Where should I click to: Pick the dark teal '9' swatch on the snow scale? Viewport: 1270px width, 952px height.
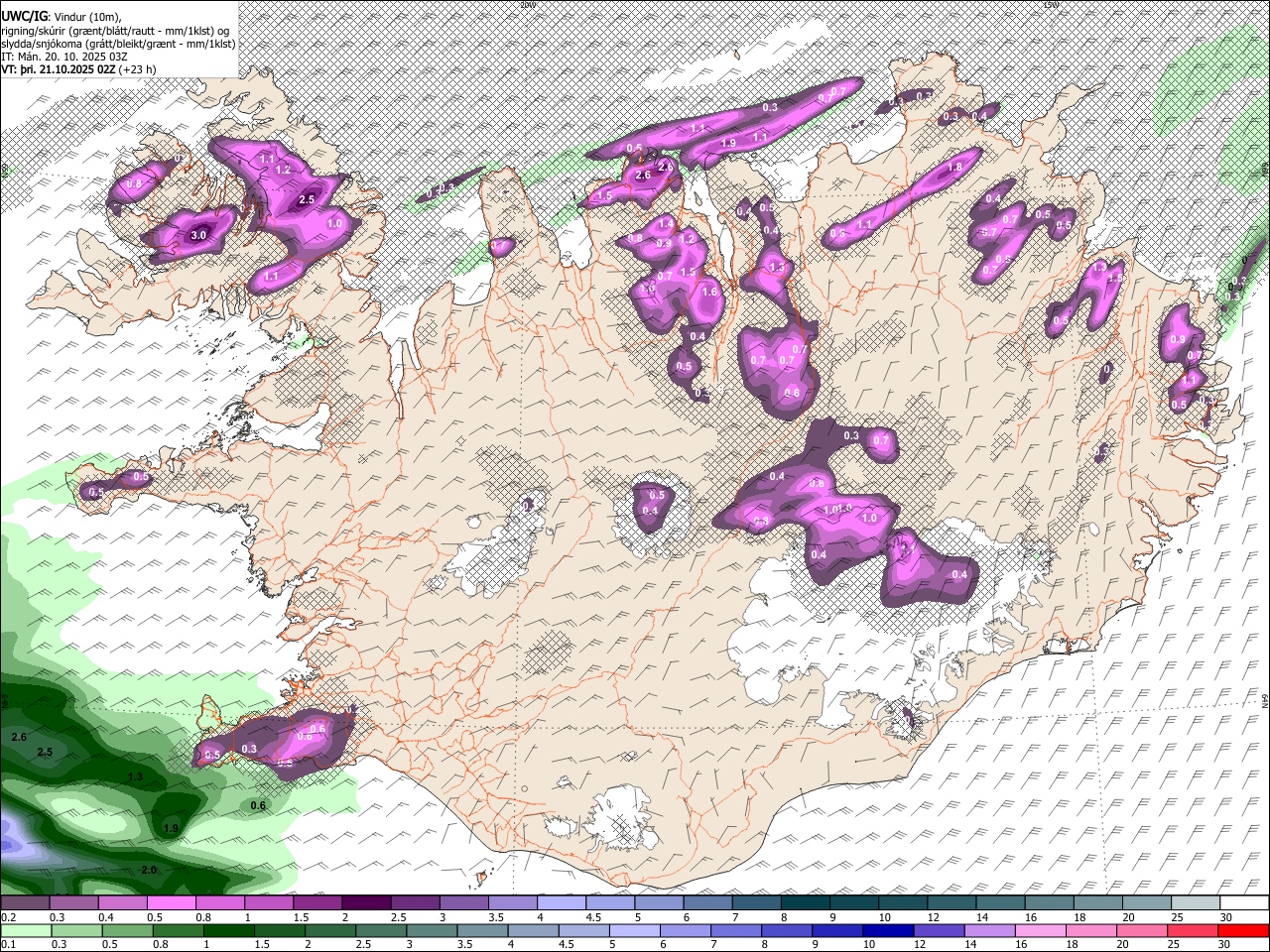pos(854,903)
